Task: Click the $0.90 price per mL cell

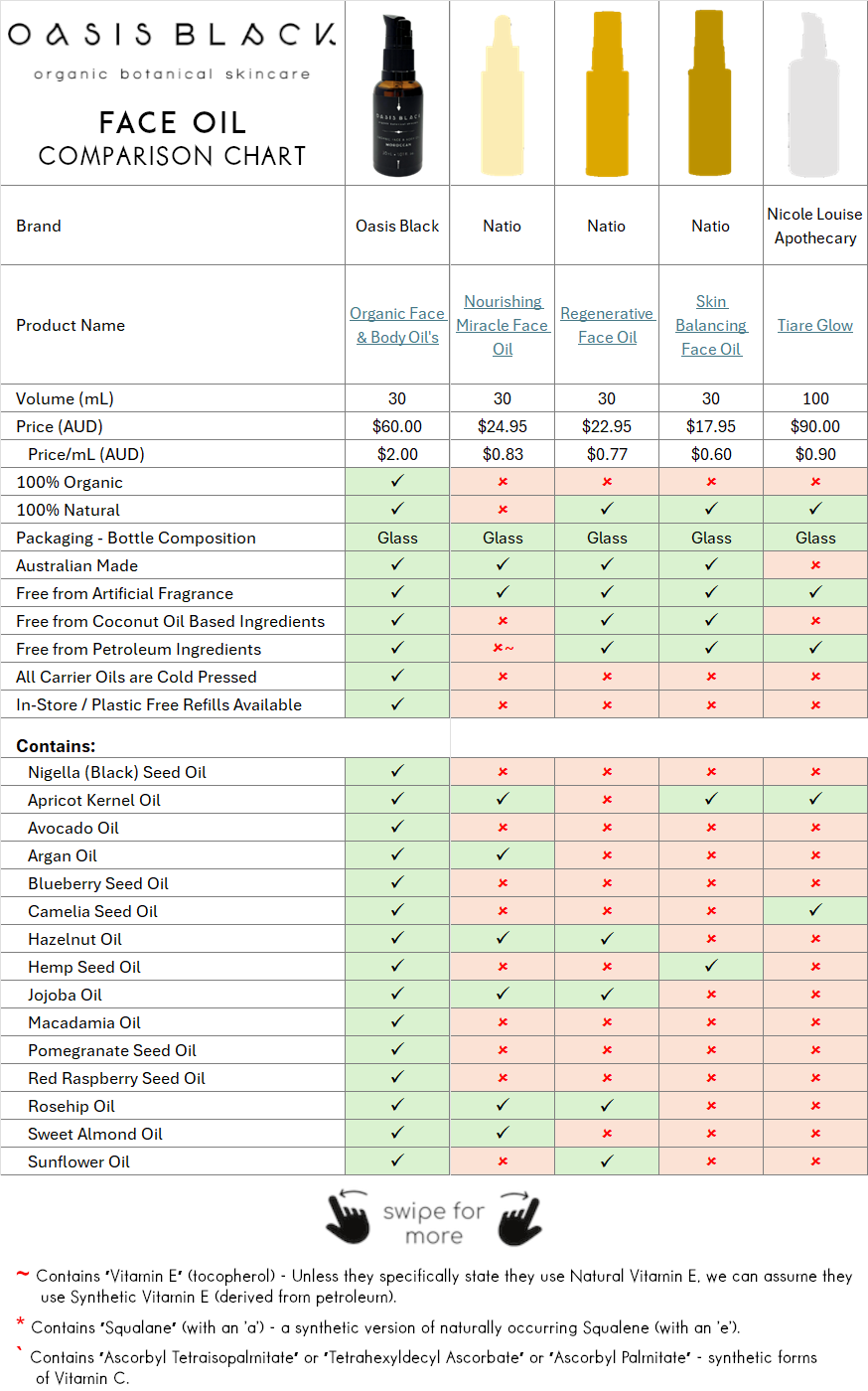Action: coord(815,454)
